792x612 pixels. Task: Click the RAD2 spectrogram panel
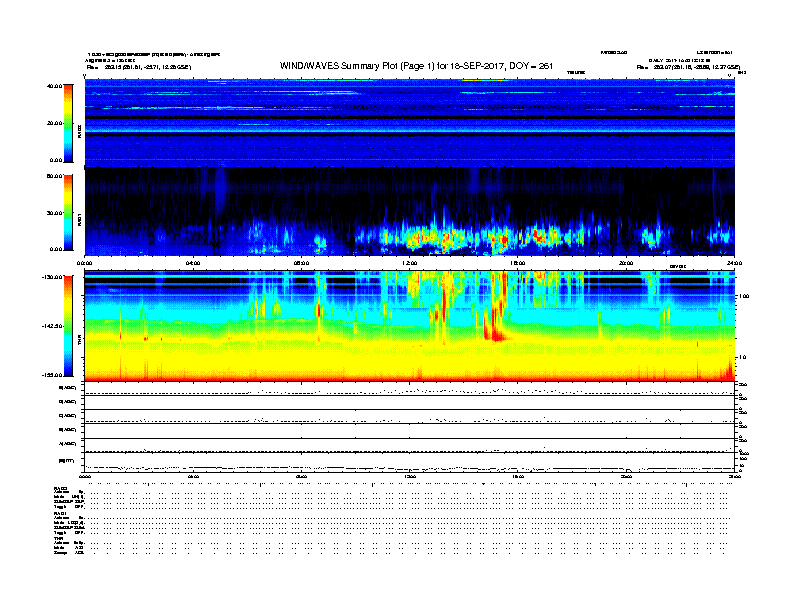(410, 123)
